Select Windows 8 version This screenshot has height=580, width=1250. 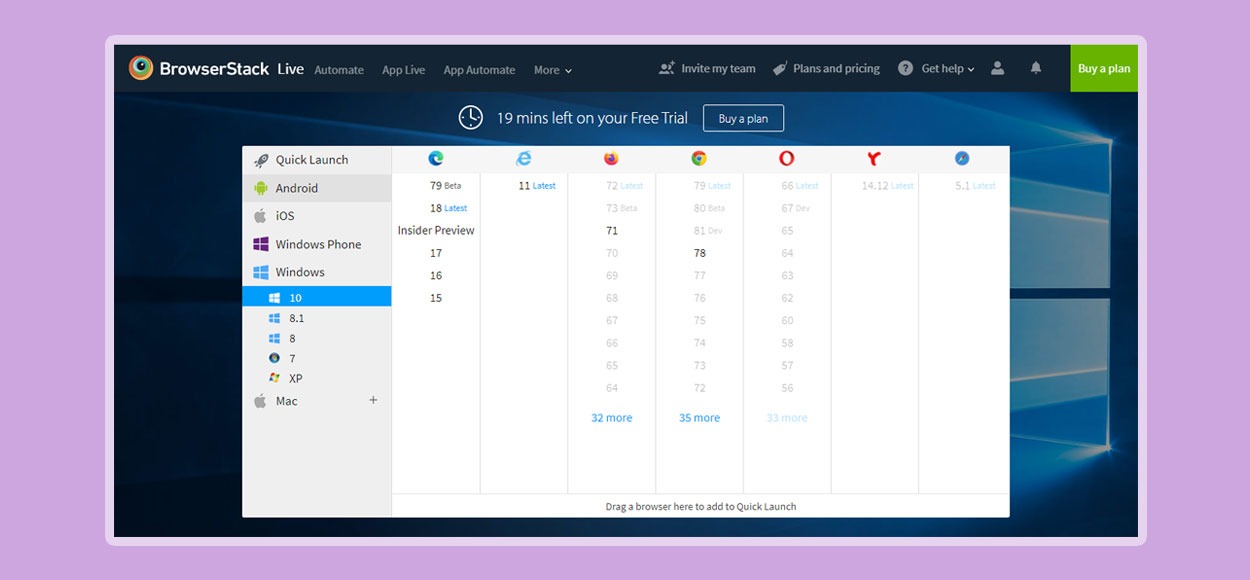pyautogui.click(x=317, y=338)
